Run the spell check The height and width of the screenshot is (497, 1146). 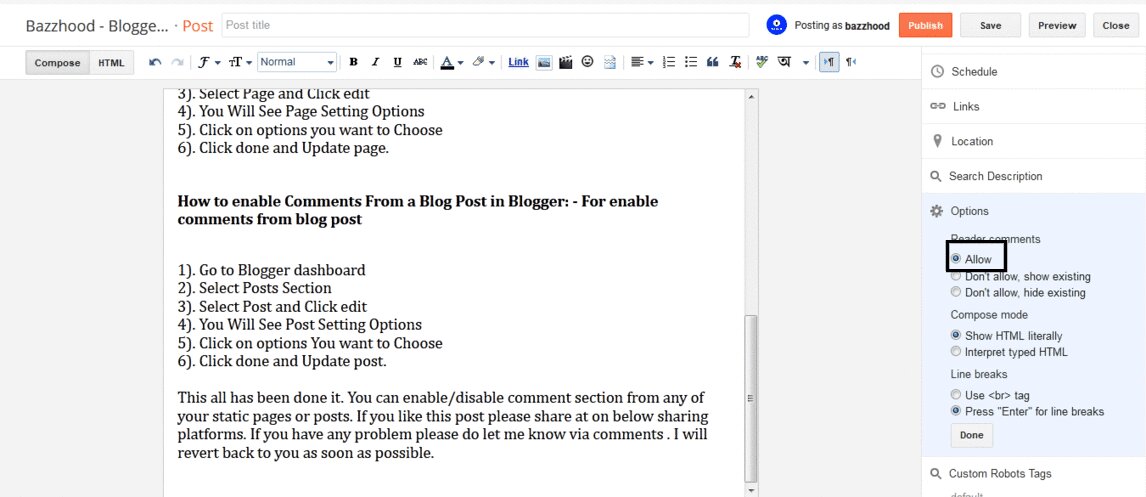pos(762,62)
